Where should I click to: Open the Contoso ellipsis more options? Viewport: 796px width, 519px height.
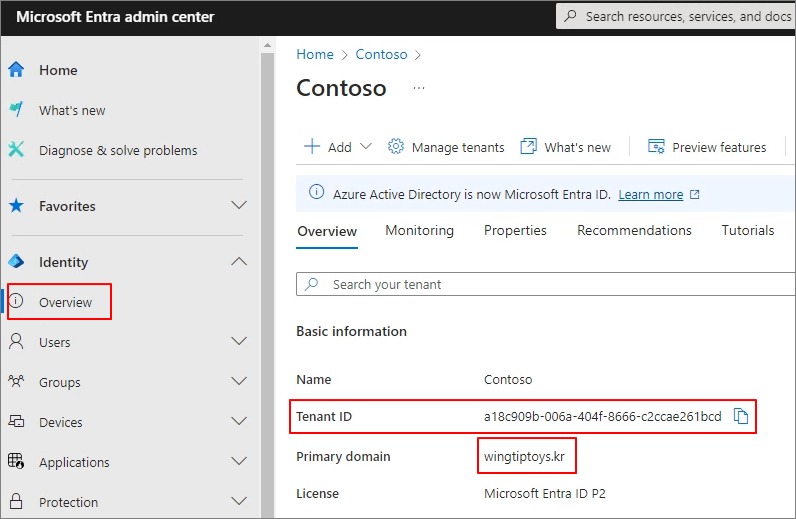pos(419,88)
